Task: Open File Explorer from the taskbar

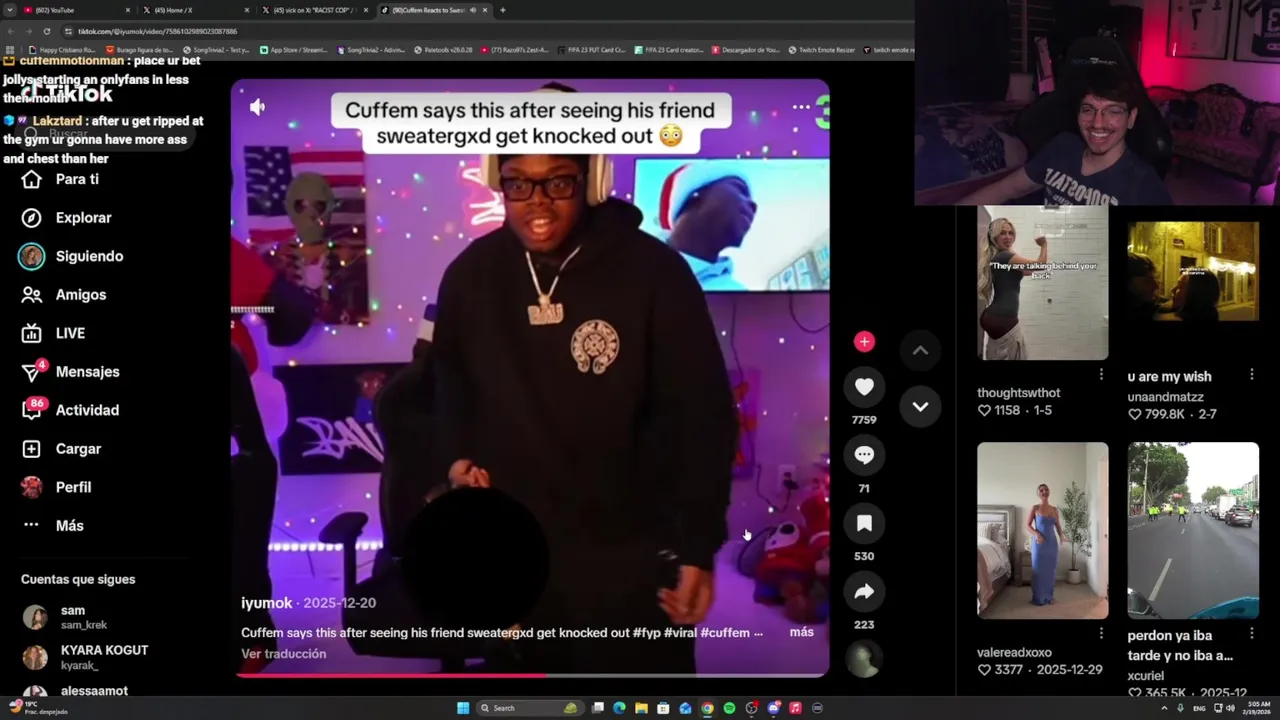Action: [641, 708]
